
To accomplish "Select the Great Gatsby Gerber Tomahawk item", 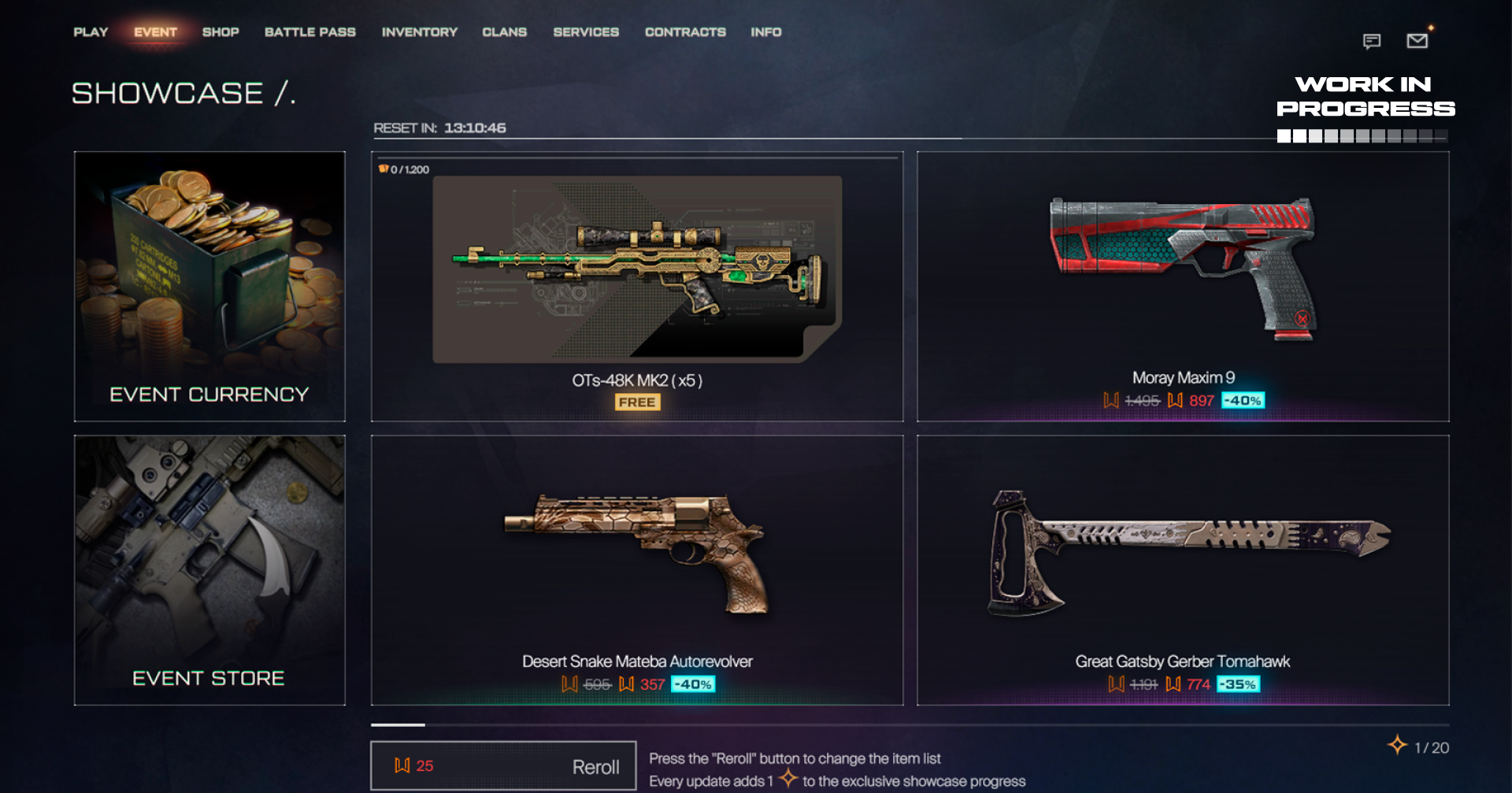I will click(x=1183, y=570).
